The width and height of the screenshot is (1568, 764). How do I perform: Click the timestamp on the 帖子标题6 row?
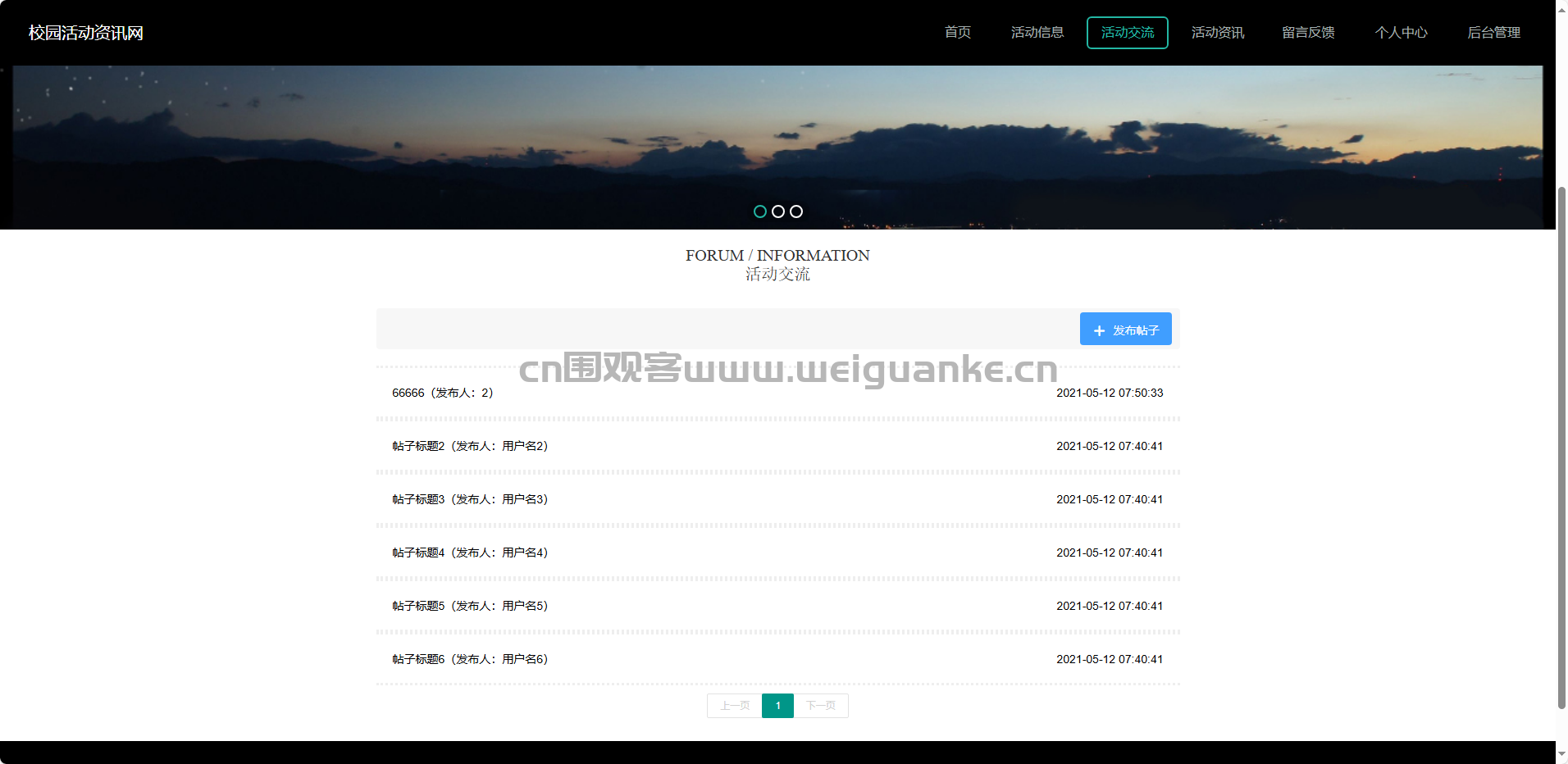(x=1110, y=659)
